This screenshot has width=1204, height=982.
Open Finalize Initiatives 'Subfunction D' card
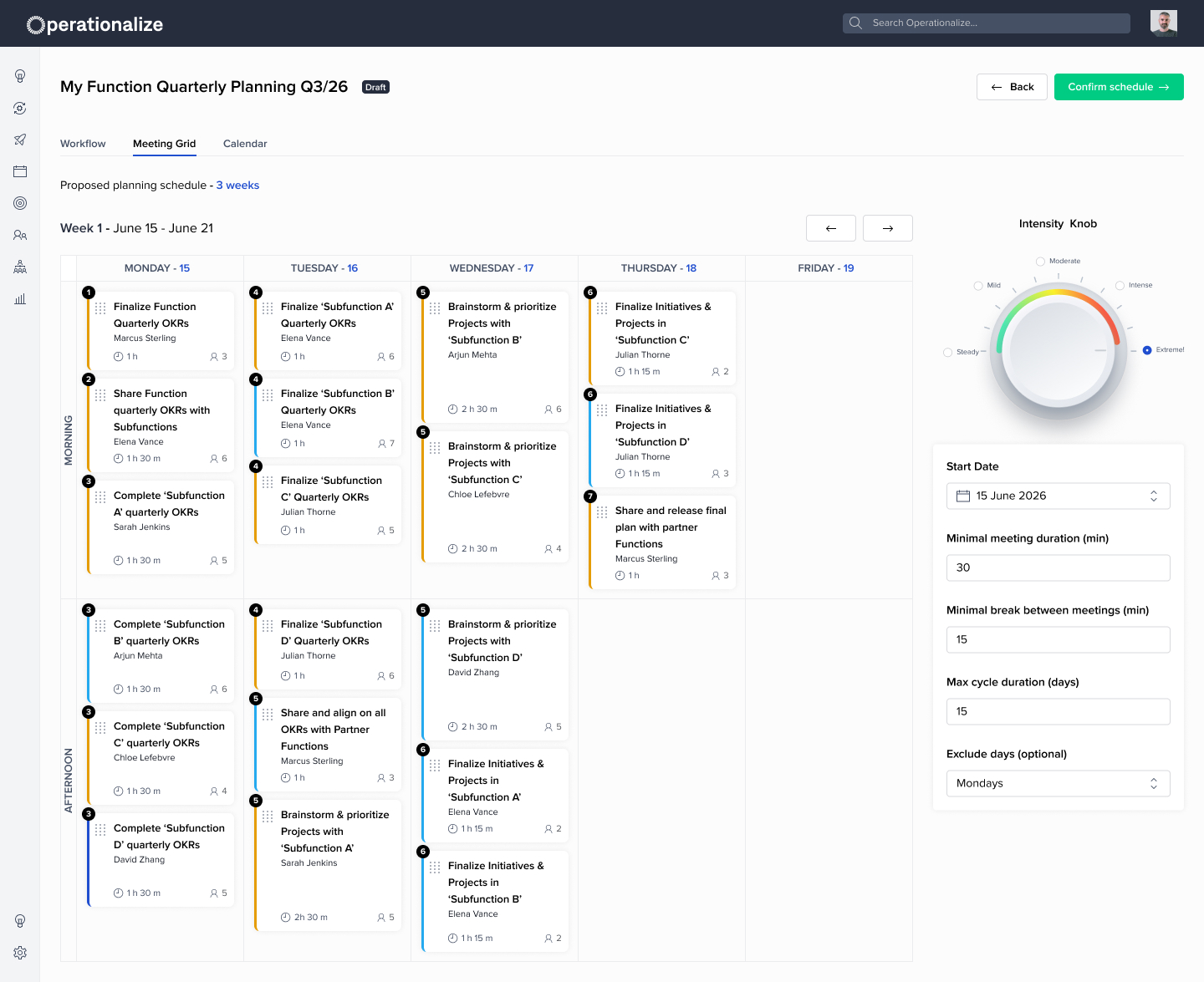(662, 440)
